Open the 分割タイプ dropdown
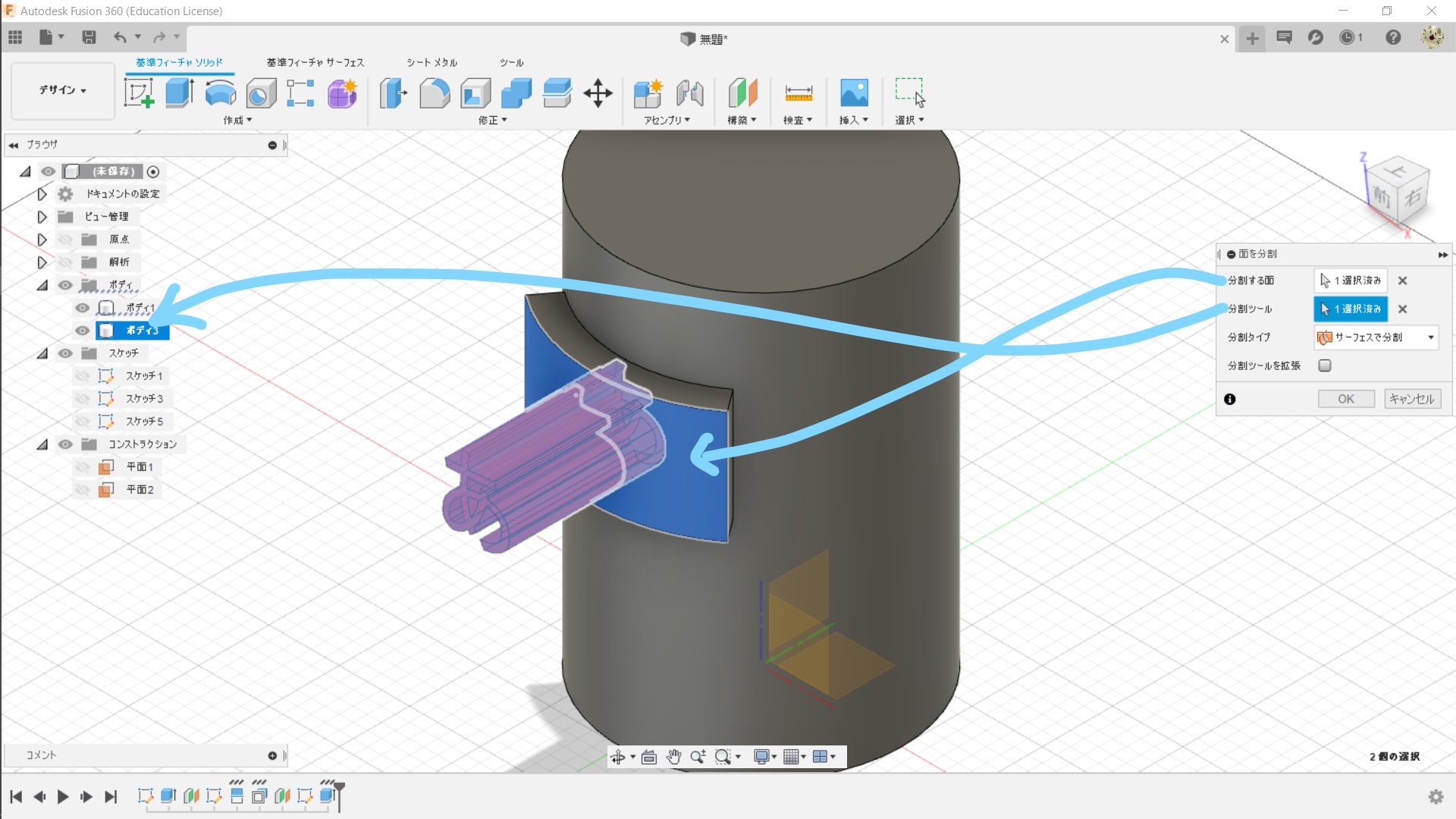Image resolution: width=1456 pixels, height=819 pixels. pos(1376,337)
